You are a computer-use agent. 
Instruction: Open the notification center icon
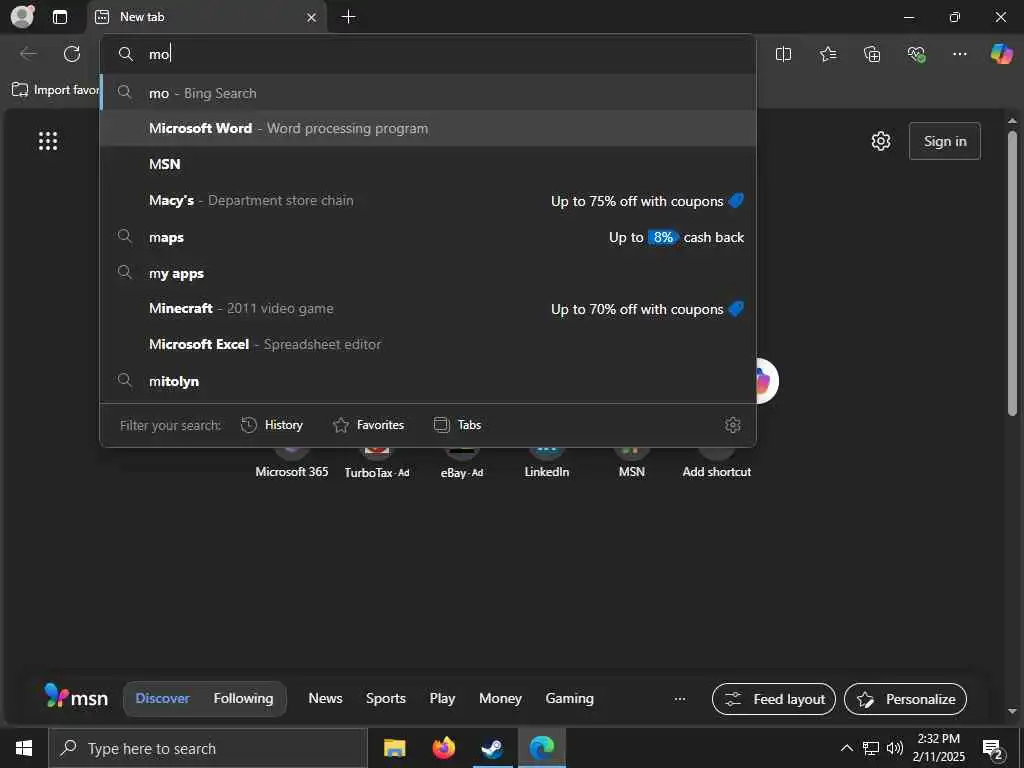[x=993, y=749]
